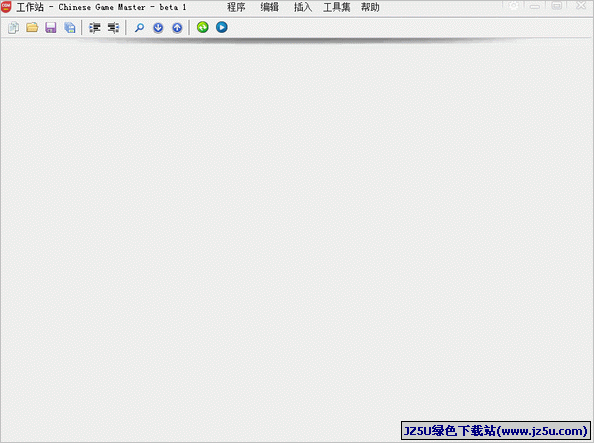Click the increase indent icon

(x=94, y=28)
